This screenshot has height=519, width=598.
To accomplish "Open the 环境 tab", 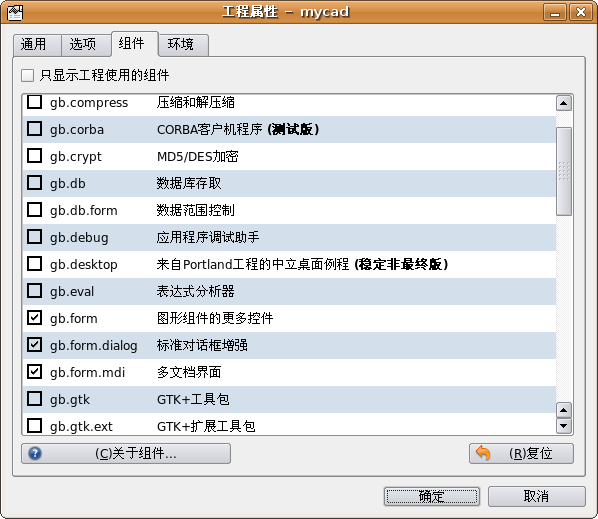I will 183,45.
